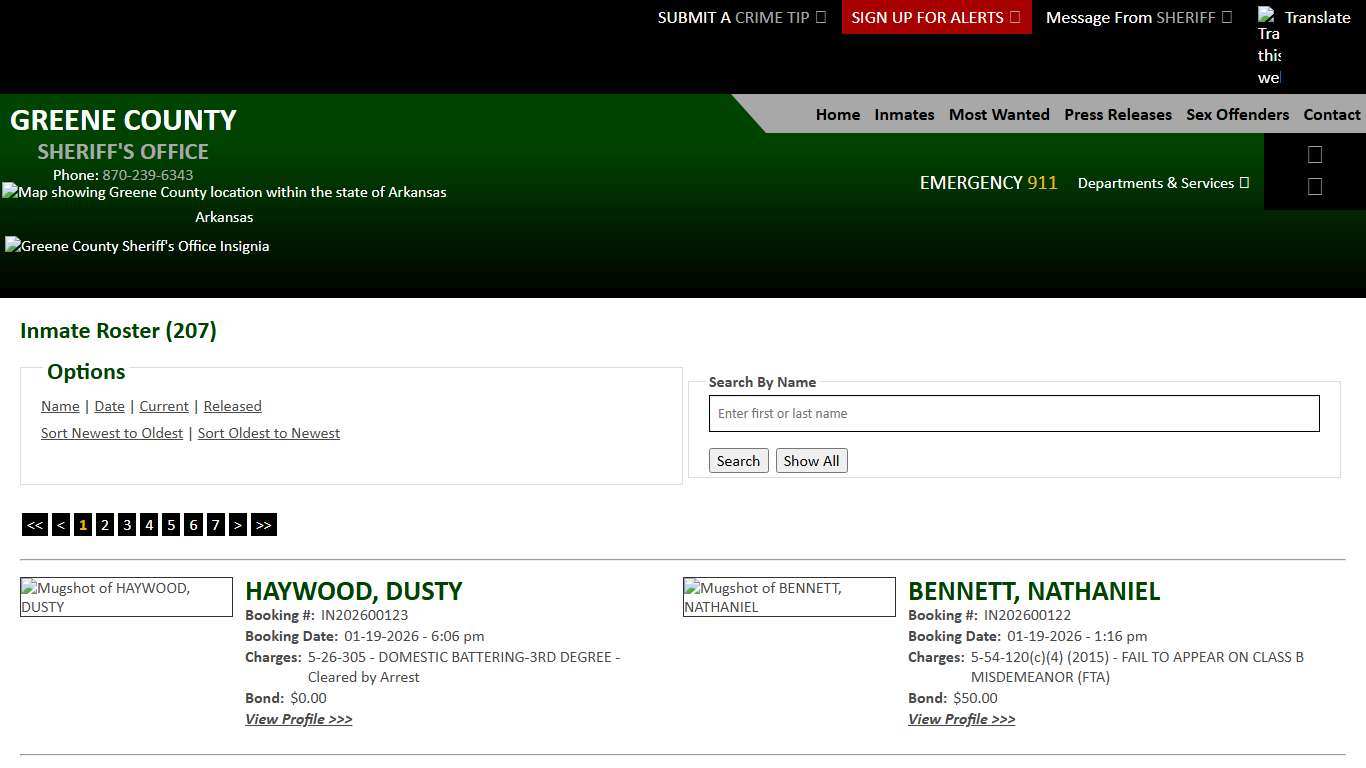Sort the roster Newest to Oldest
This screenshot has height=768, width=1366.
pyautogui.click(x=111, y=432)
